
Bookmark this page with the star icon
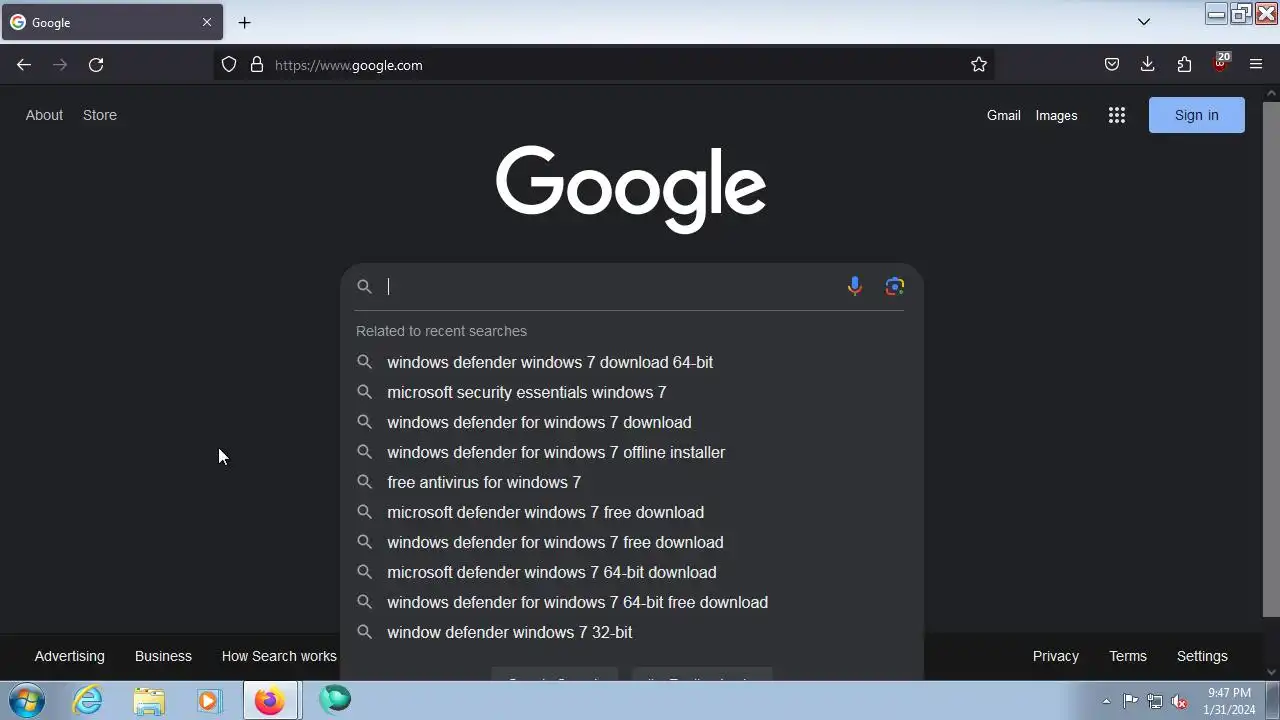click(979, 65)
